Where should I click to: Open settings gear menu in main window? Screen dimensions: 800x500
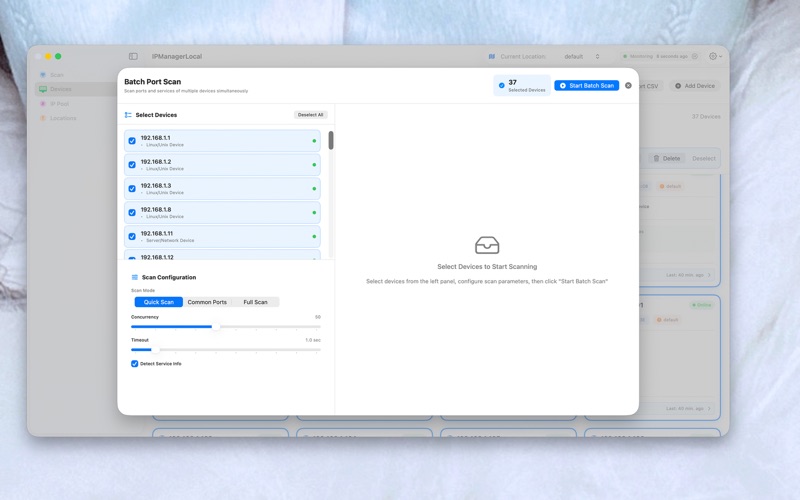point(715,56)
